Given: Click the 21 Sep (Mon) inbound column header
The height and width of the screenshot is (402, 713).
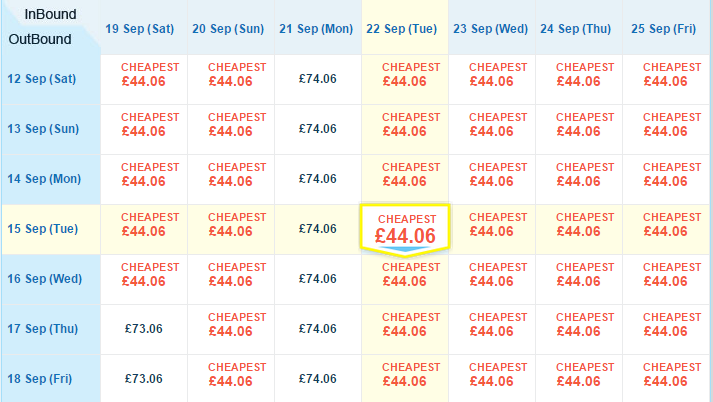Looking at the screenshot, I should coord(316,29).
